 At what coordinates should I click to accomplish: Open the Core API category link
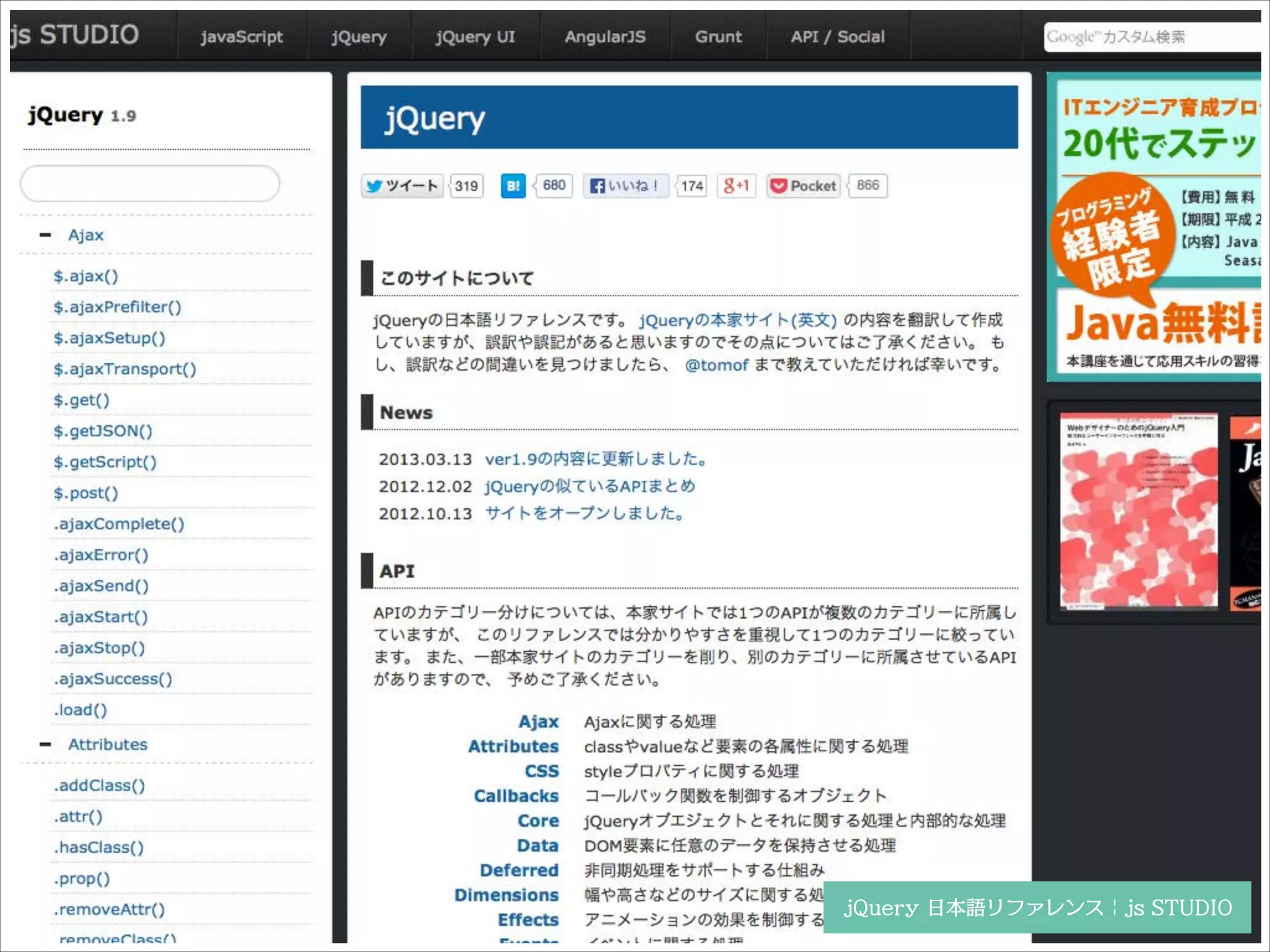point(538,821)
